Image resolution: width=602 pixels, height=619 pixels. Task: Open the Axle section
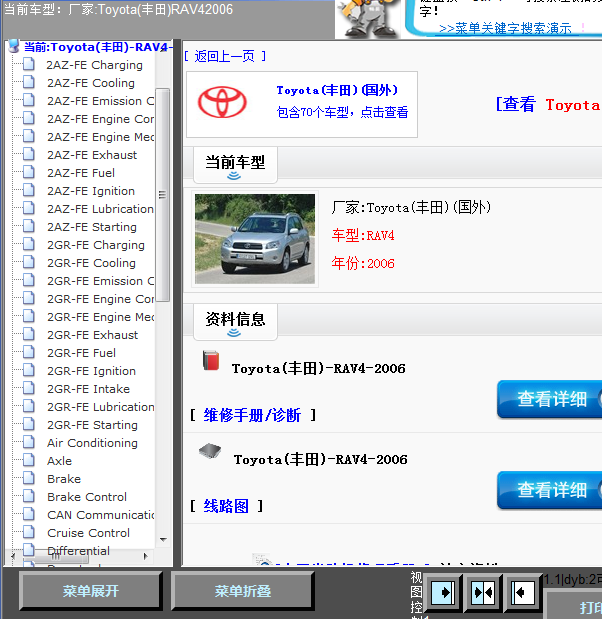click(59, 461)
